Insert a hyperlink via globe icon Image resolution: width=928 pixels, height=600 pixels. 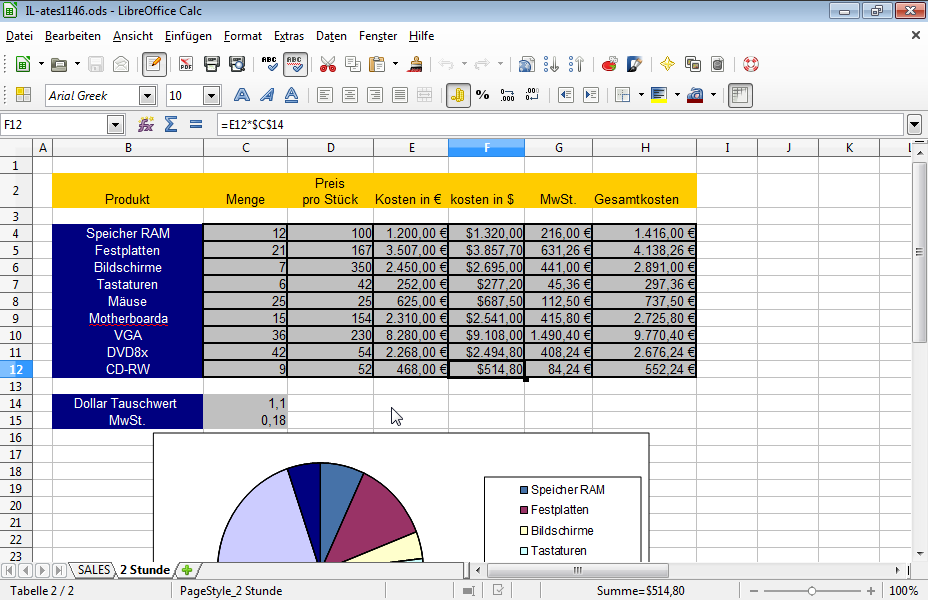click(x=526, y=64)
